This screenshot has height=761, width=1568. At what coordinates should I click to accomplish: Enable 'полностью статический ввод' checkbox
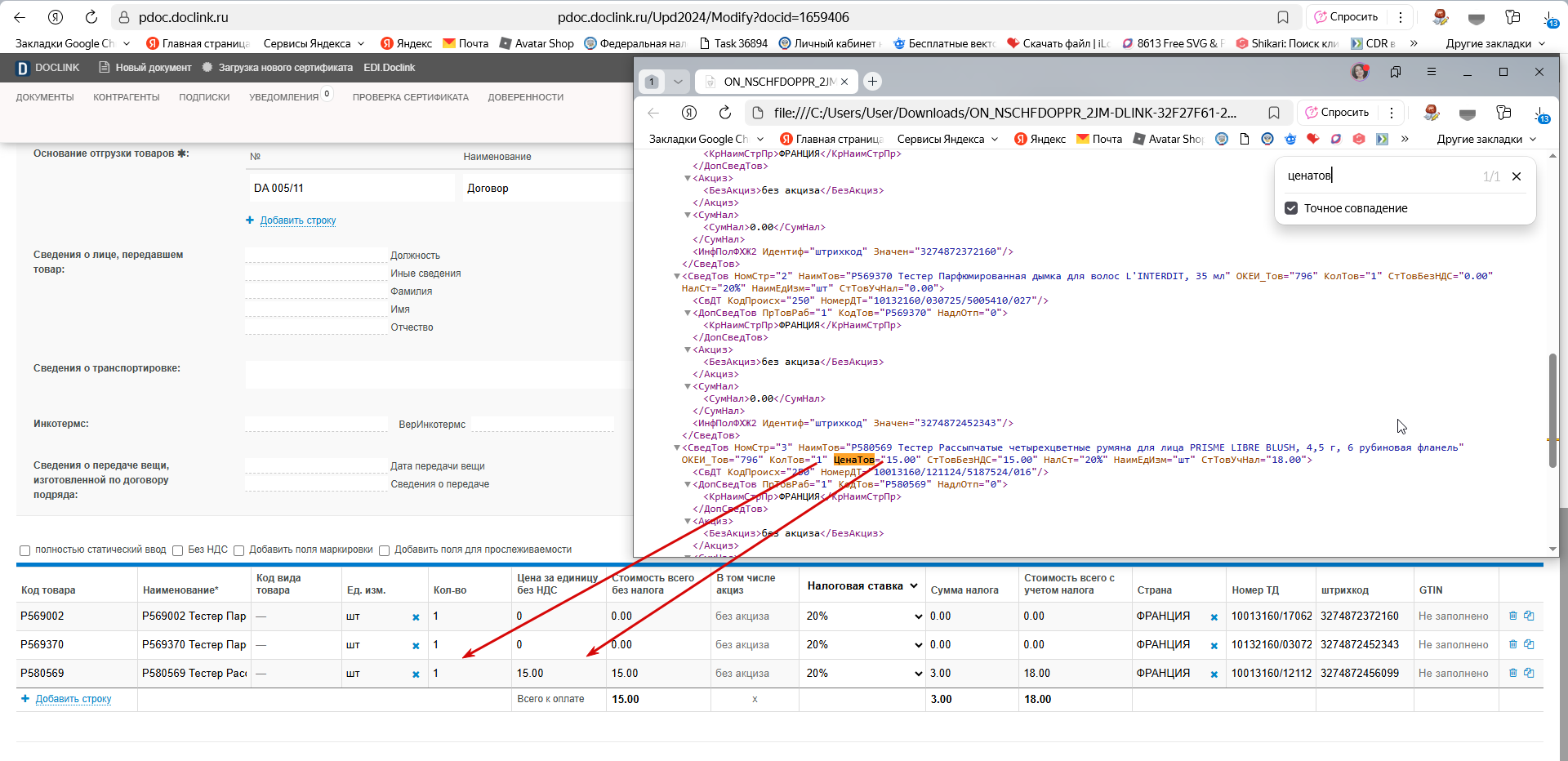[24, 550]
